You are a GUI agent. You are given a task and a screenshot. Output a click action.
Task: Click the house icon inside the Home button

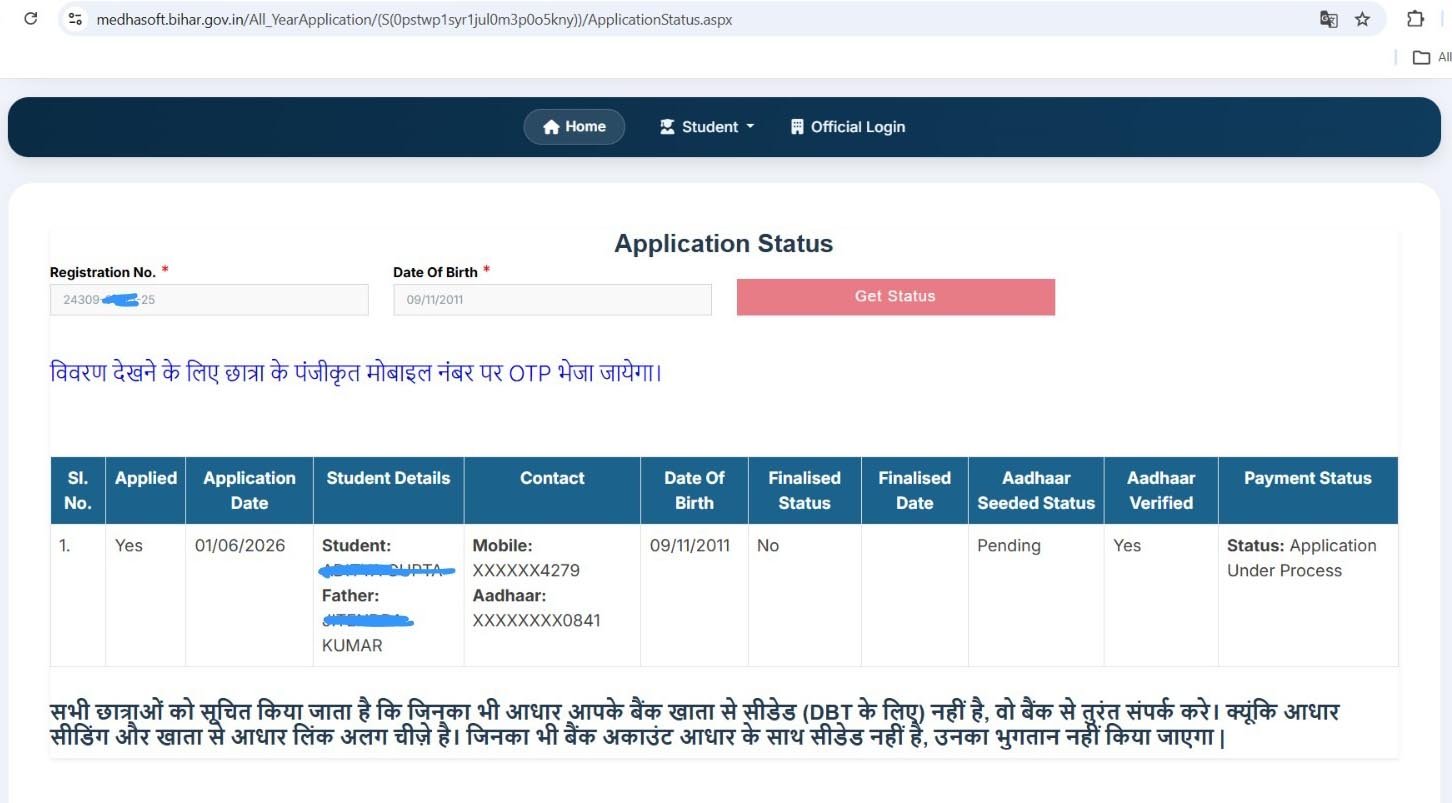(551, 127)
